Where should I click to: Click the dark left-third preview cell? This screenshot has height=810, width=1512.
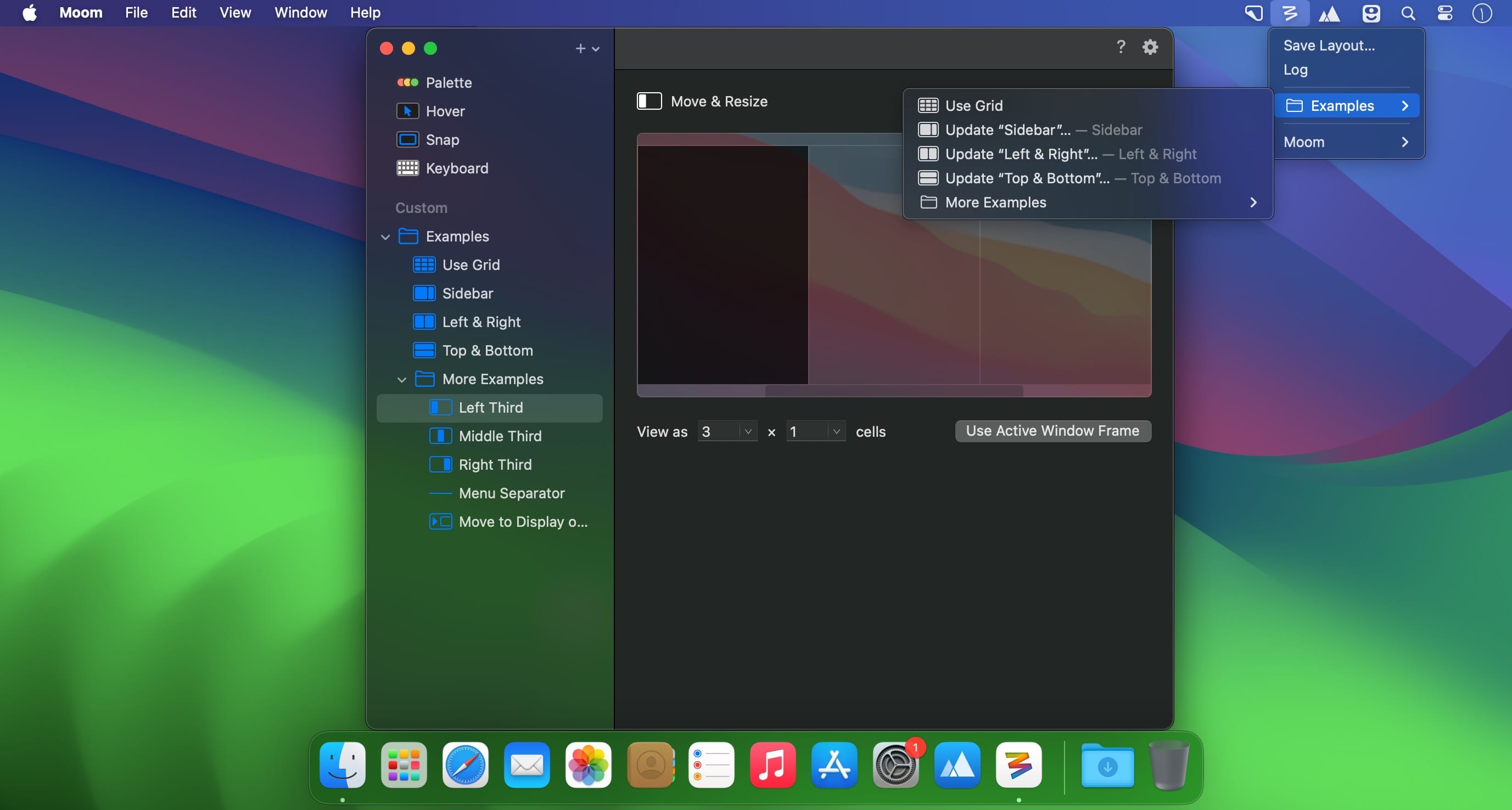click(723, 265)
